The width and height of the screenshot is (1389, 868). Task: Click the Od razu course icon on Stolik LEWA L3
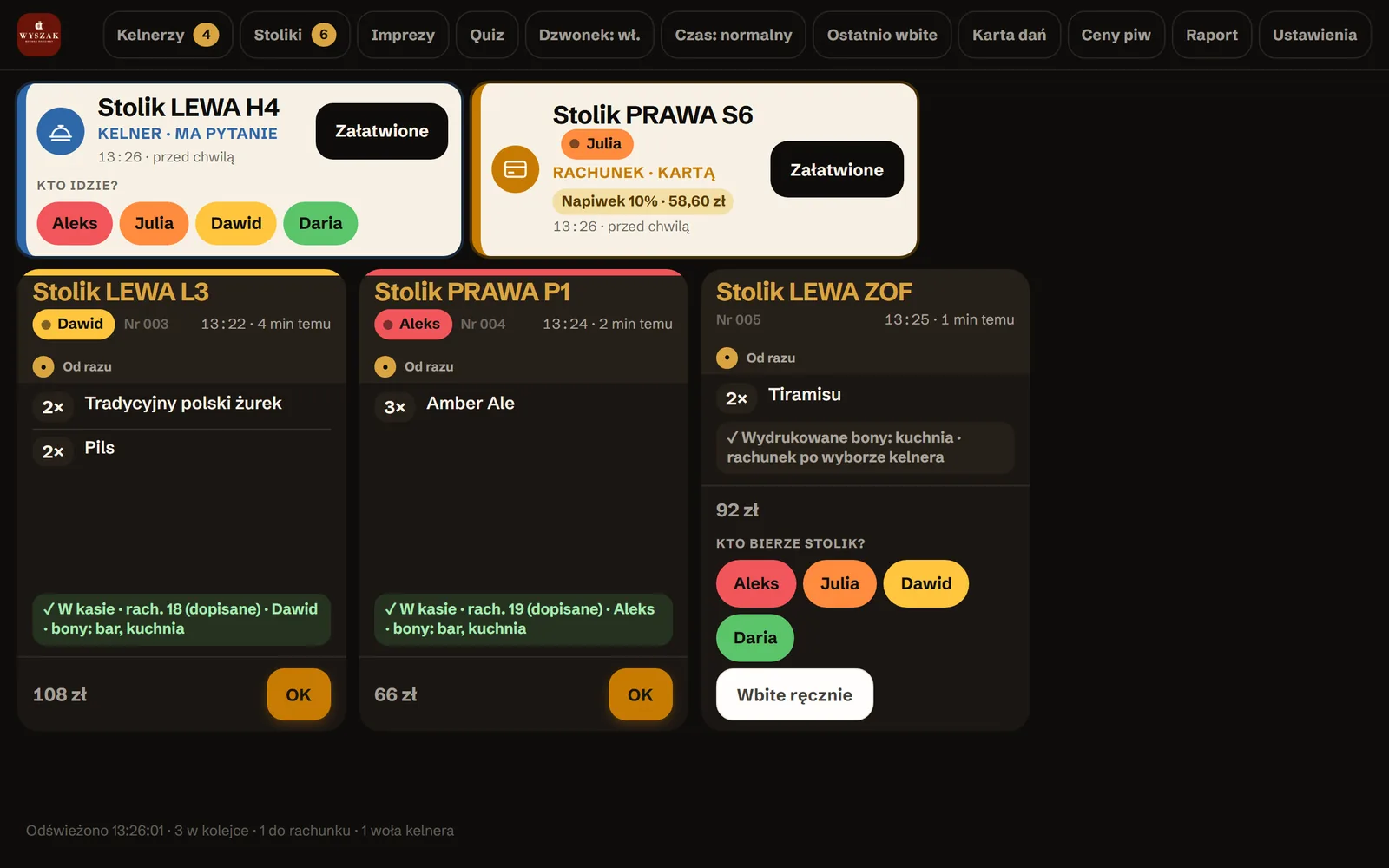click(x=43, y=367)
